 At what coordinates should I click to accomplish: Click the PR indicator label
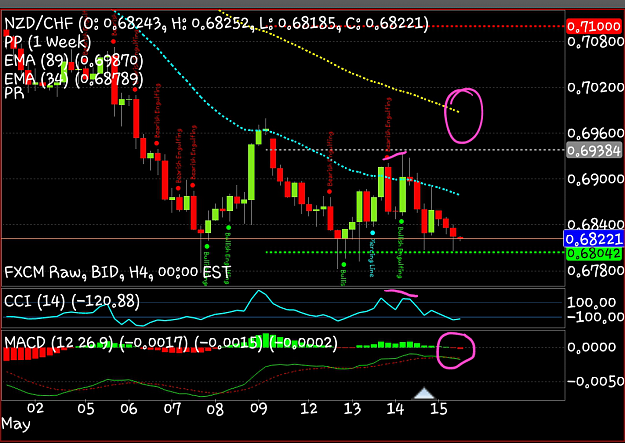tap(14, 93)
